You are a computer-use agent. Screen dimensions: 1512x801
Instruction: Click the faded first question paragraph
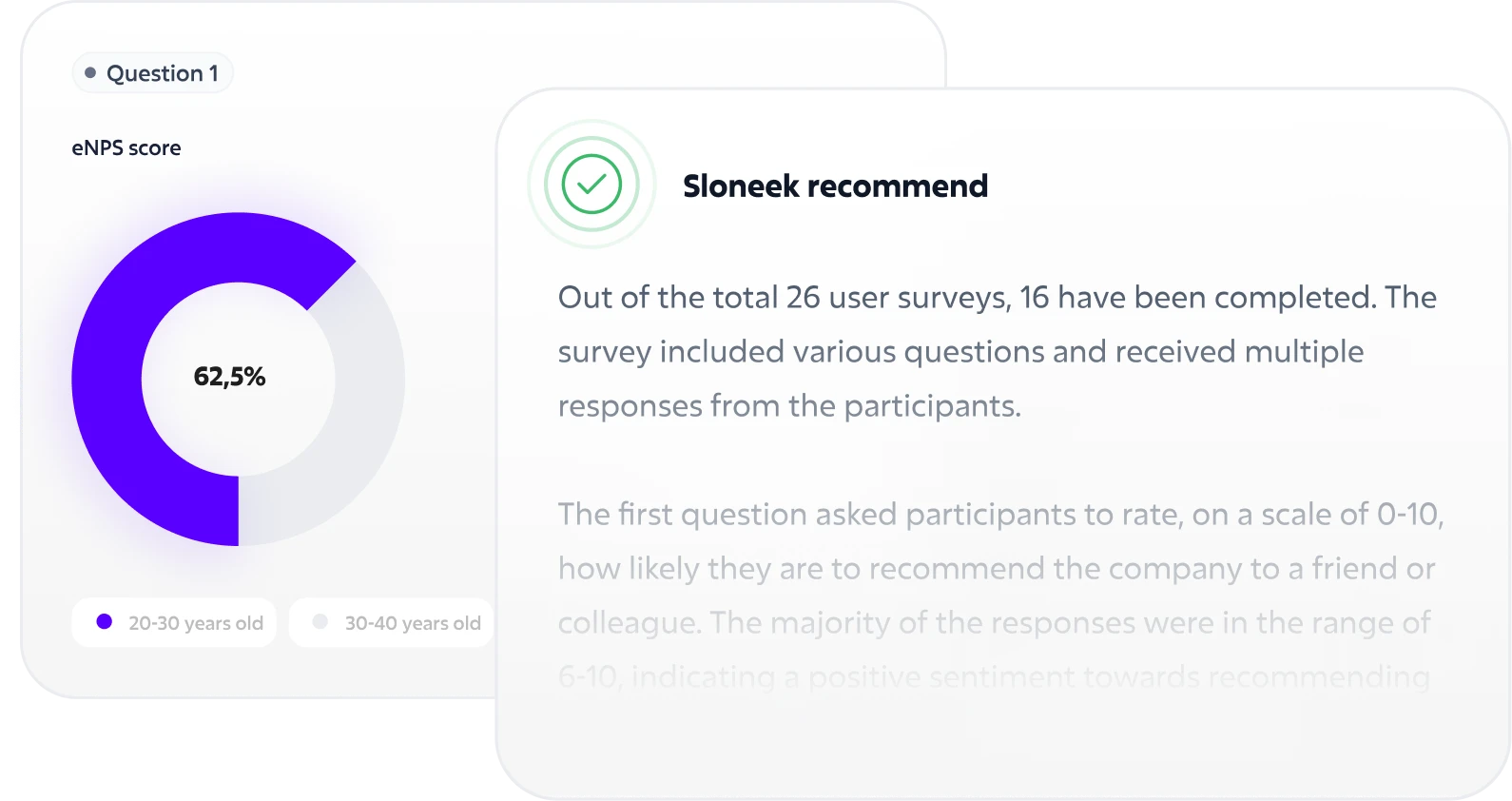1000,596
